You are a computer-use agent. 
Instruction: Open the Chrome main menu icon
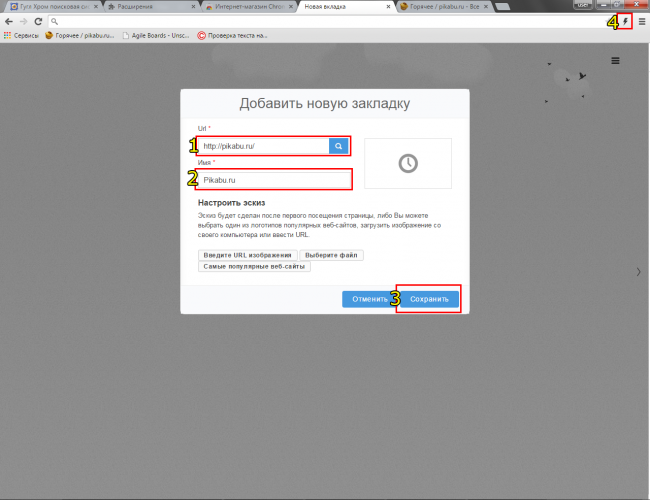click(642, 22)
